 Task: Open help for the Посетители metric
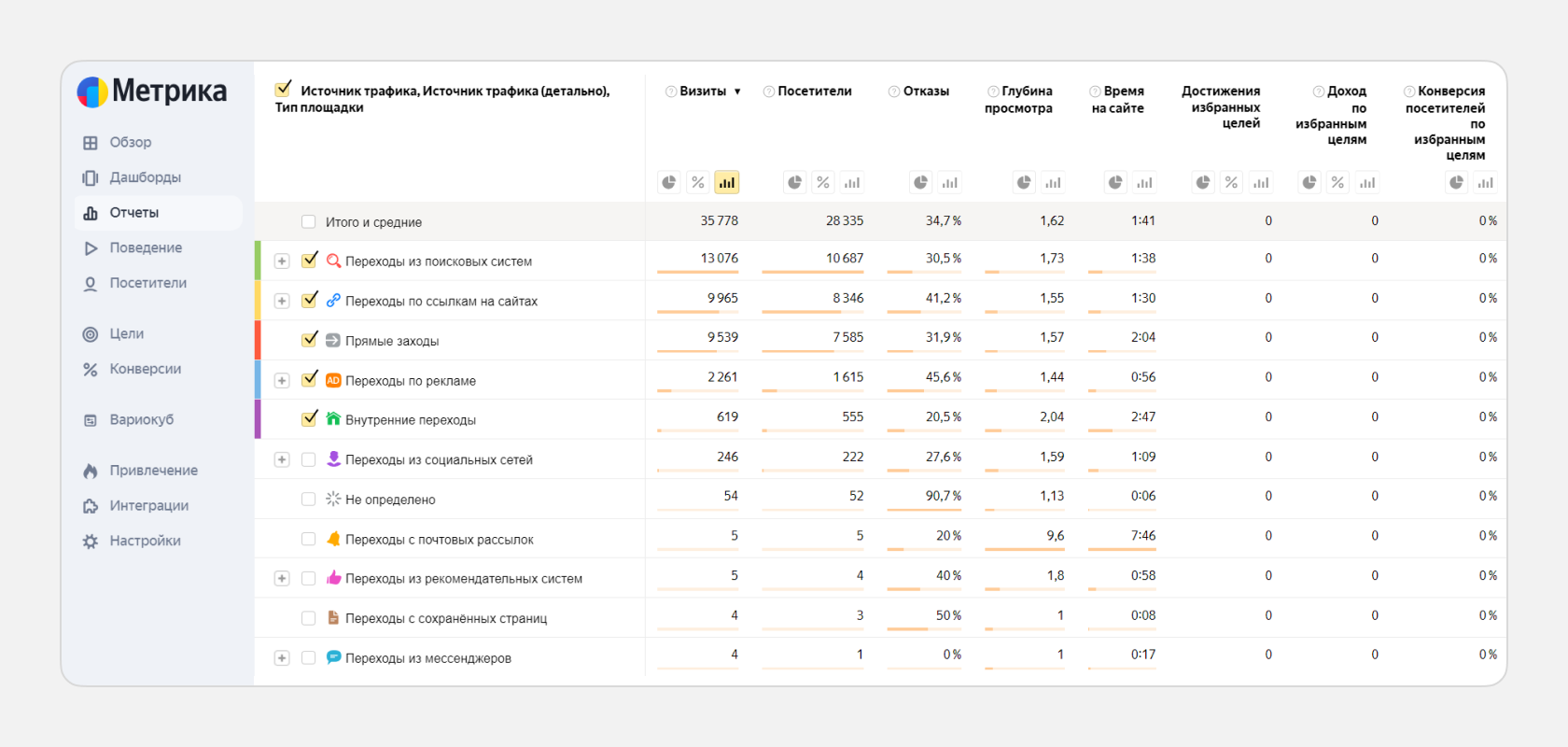769,92
